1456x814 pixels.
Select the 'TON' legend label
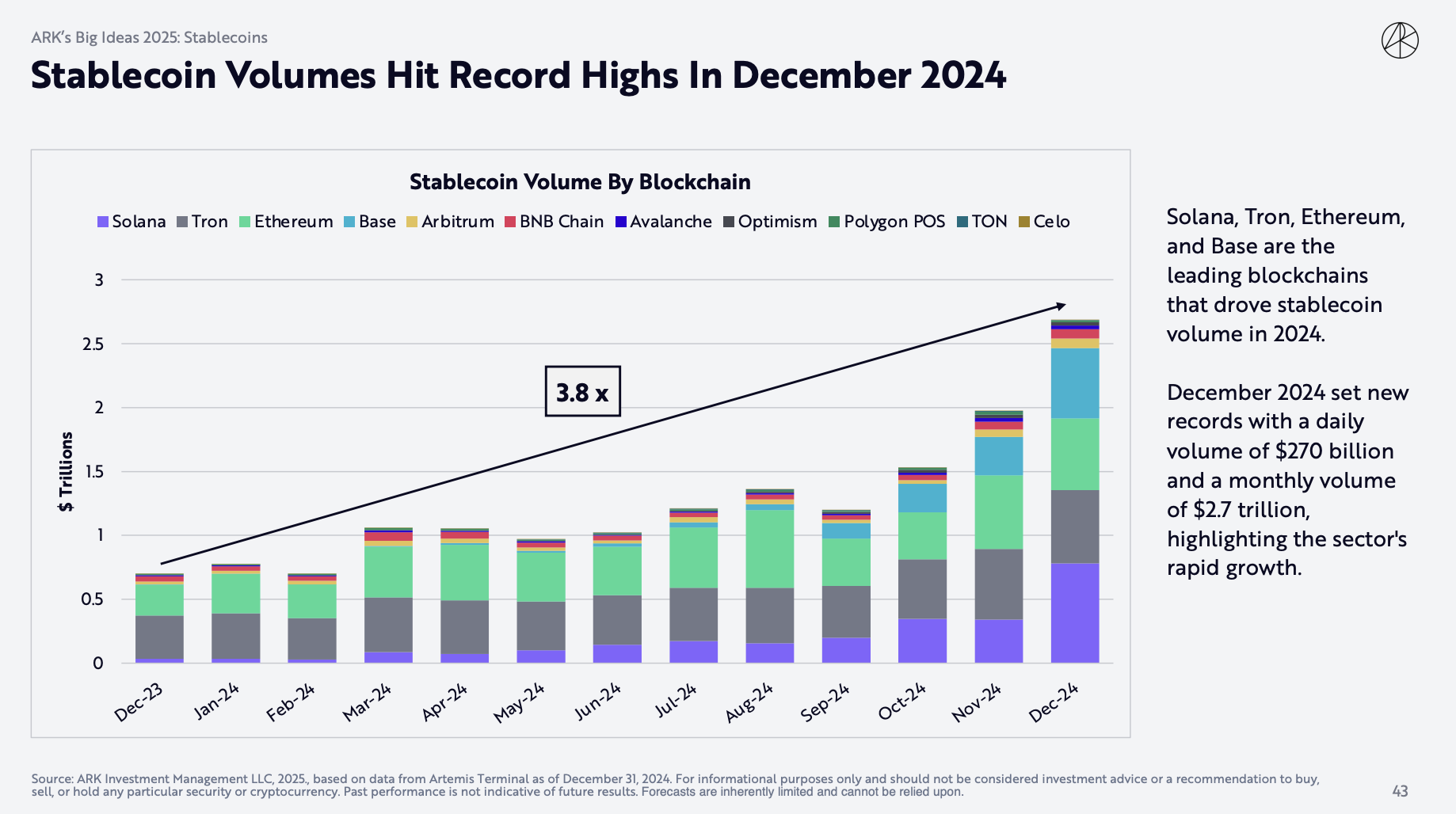pyautogui.click(x=989, y=222)
